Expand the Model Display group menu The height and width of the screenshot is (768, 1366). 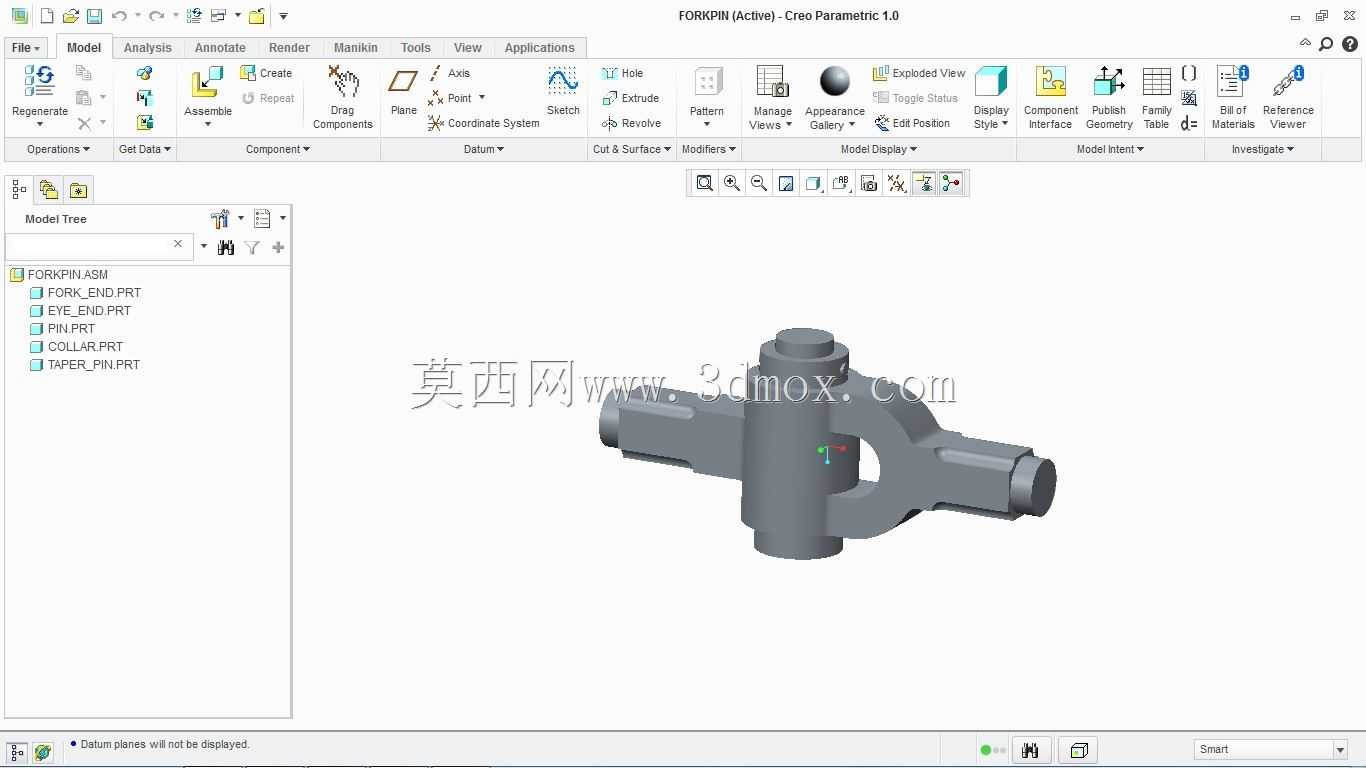878,149
